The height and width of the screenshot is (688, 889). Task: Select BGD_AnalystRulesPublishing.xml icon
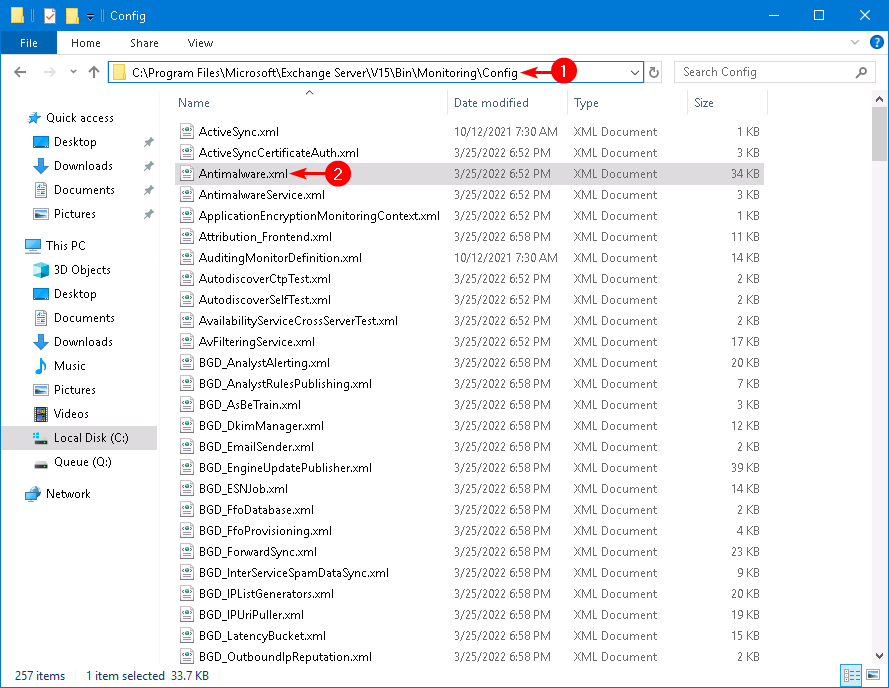[x=187, y=383]
